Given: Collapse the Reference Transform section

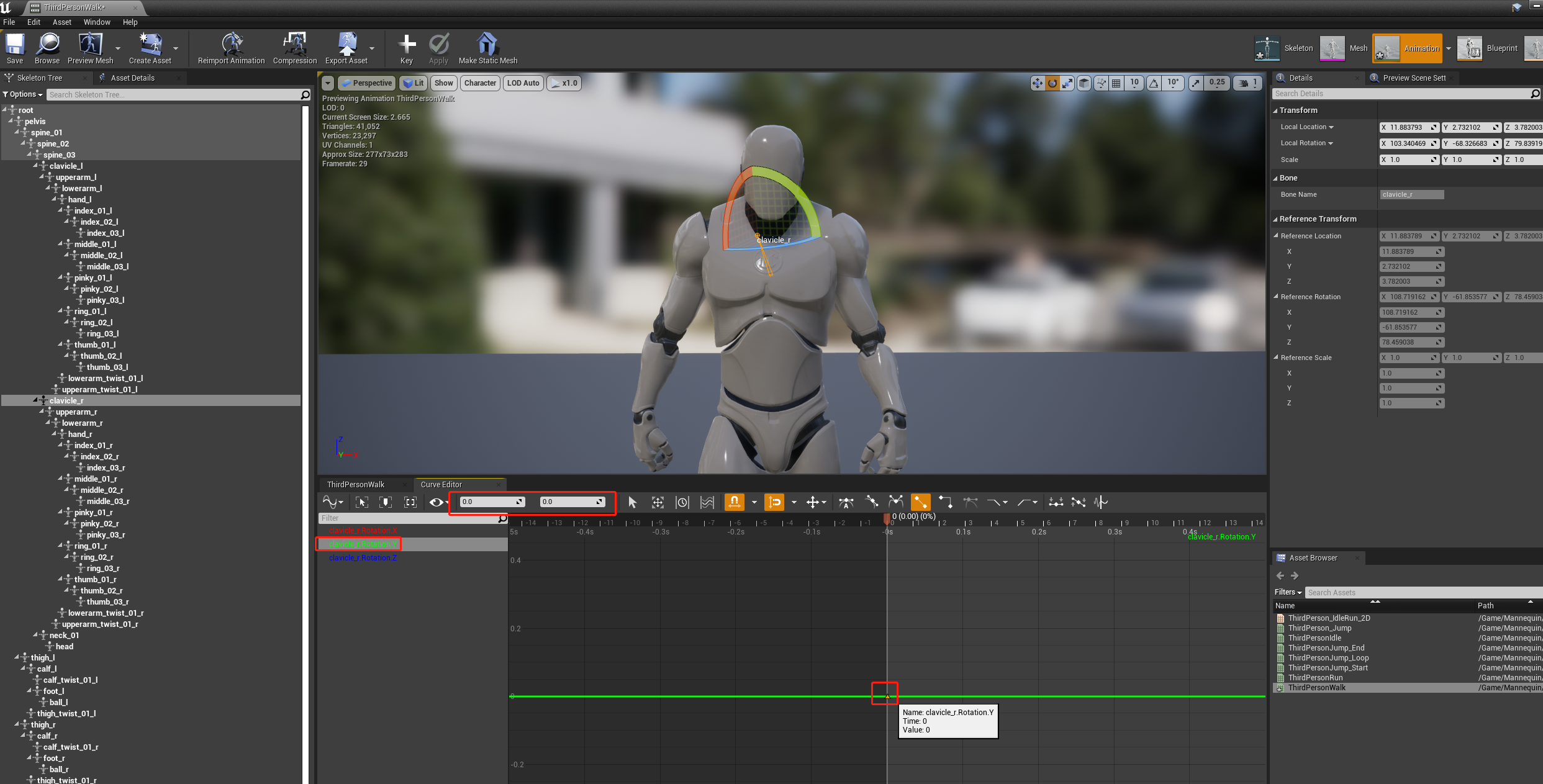Looking at the screenshot, I should [x=1275, y=219].
